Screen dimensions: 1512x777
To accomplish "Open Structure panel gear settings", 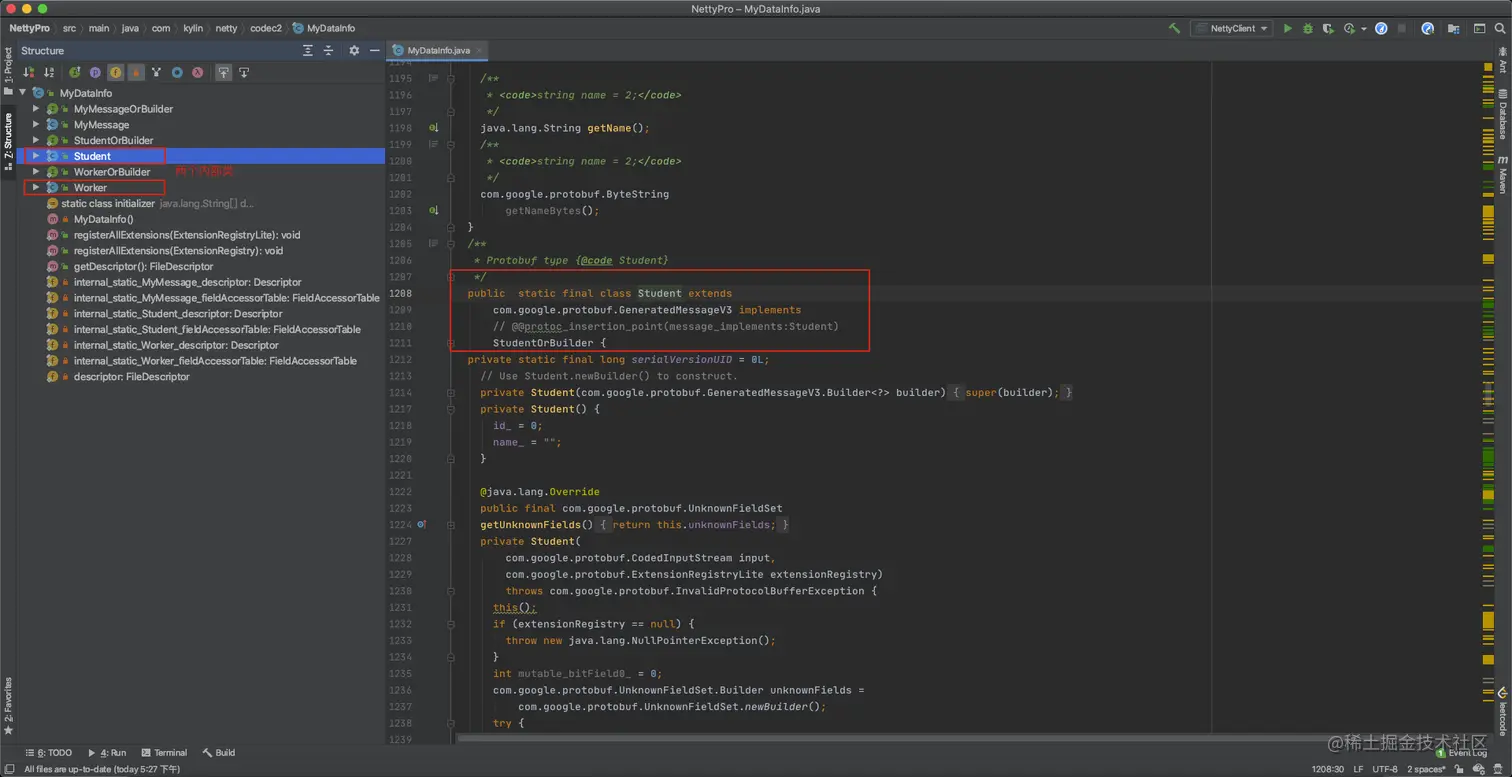I will (x=354, y=51).
